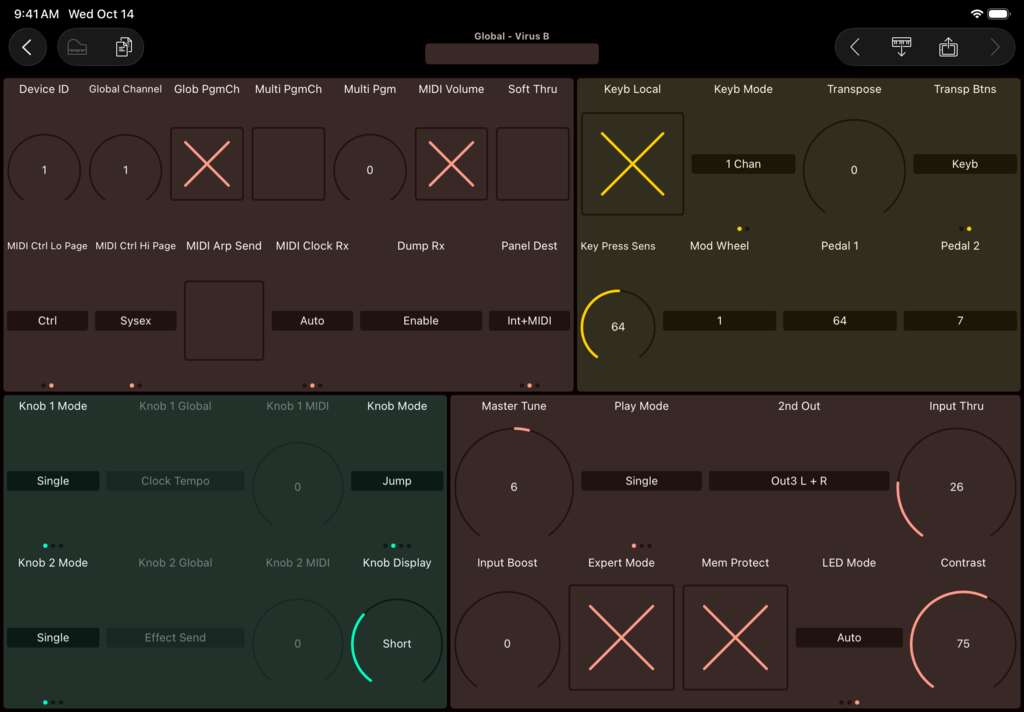Open Play Mode Single selector
This screenshot has height=712, width=1024.
(x=641, y=481)
